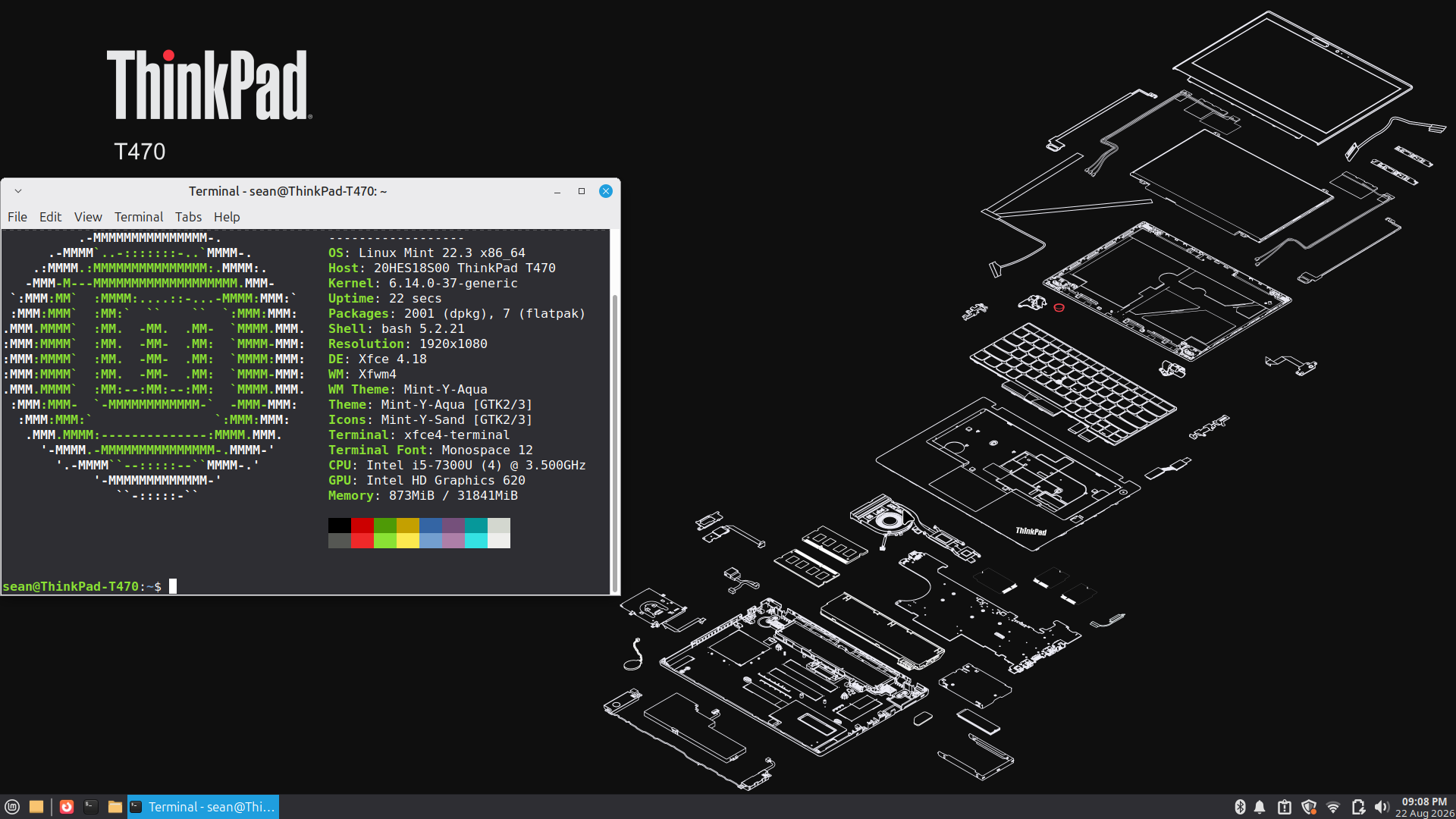Click the 'Memory: 873MiB / 31841MiB' line
Image resolution: width=1456 pixels, height=819 pixels.
(423, 496)
